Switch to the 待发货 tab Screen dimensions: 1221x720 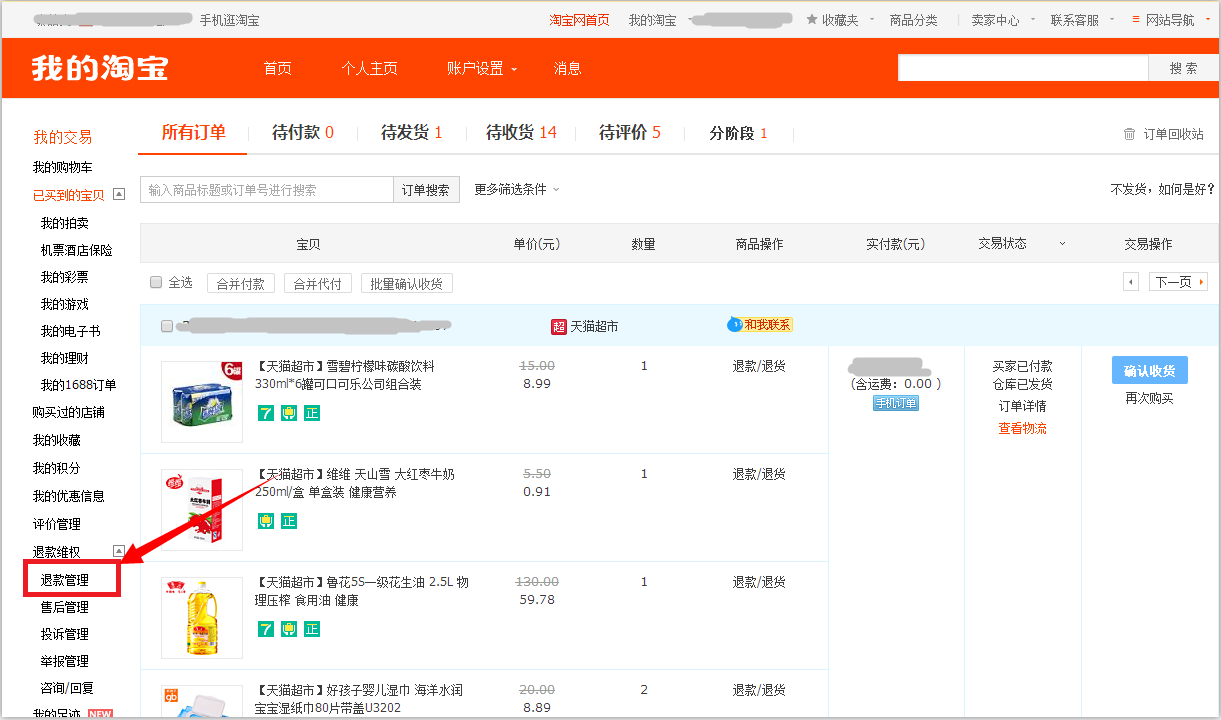click(x=412, y=132)
